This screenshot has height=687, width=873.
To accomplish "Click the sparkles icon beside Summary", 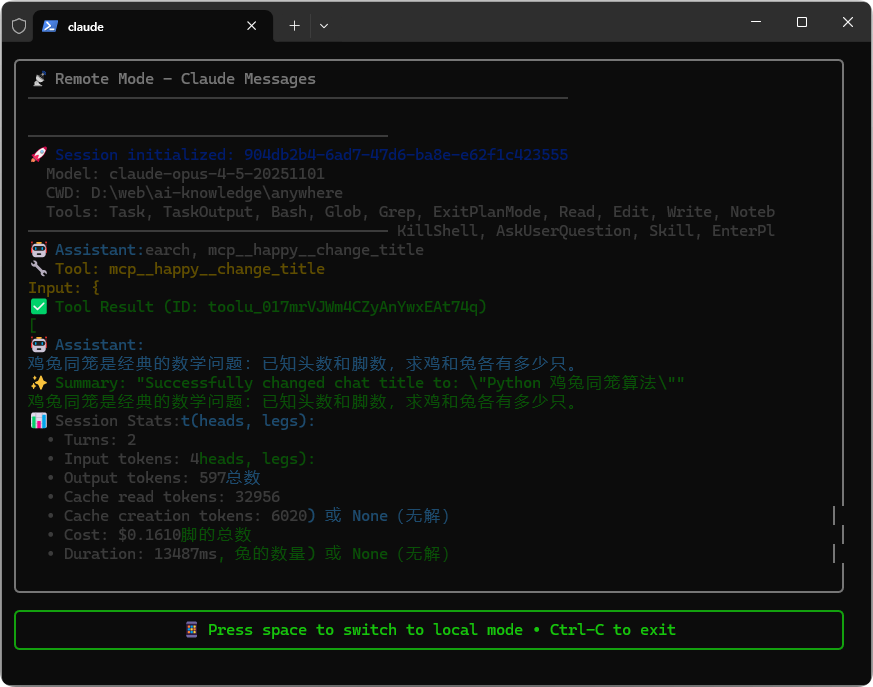I will [37, 382].
